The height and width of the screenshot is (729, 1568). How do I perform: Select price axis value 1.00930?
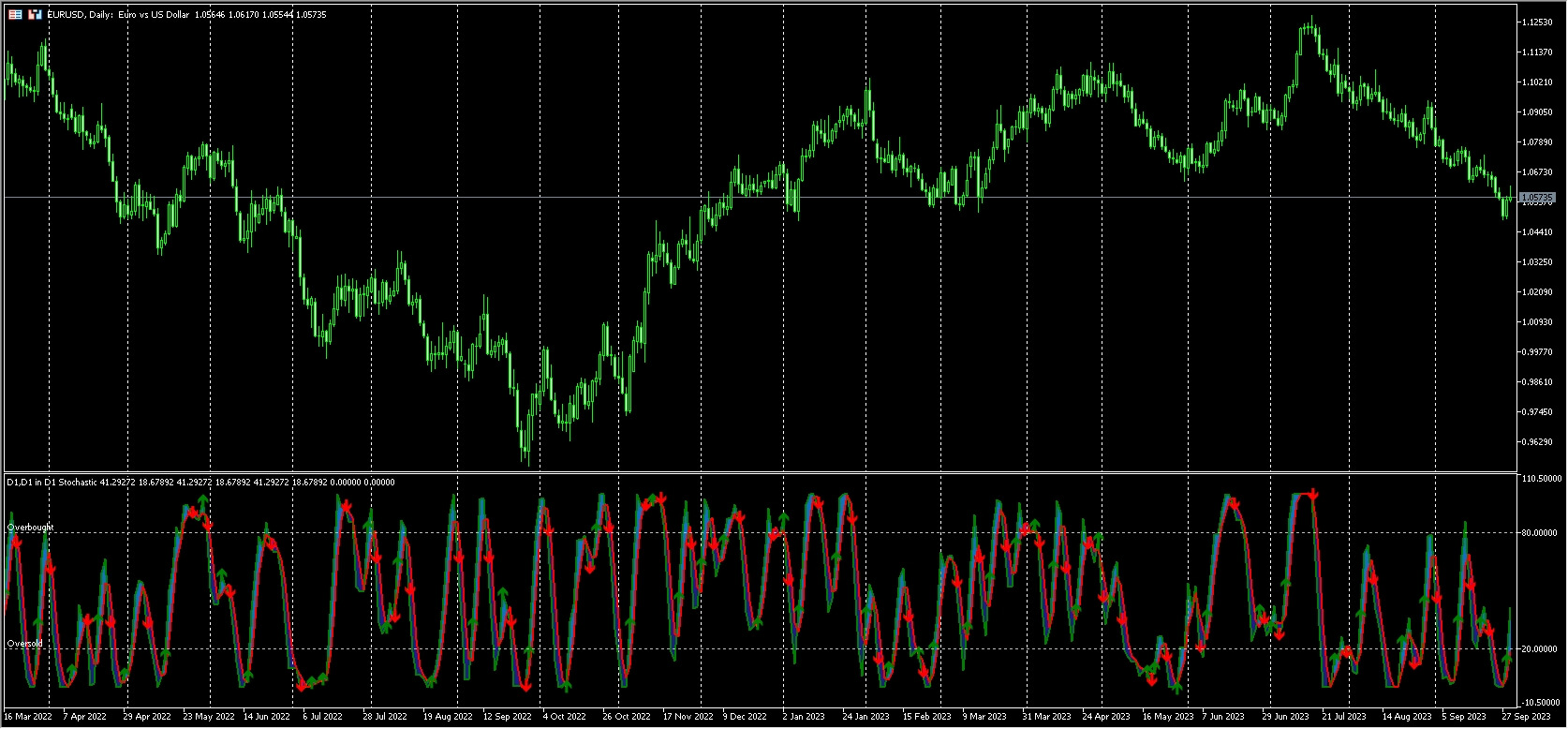click(1537, 321)
